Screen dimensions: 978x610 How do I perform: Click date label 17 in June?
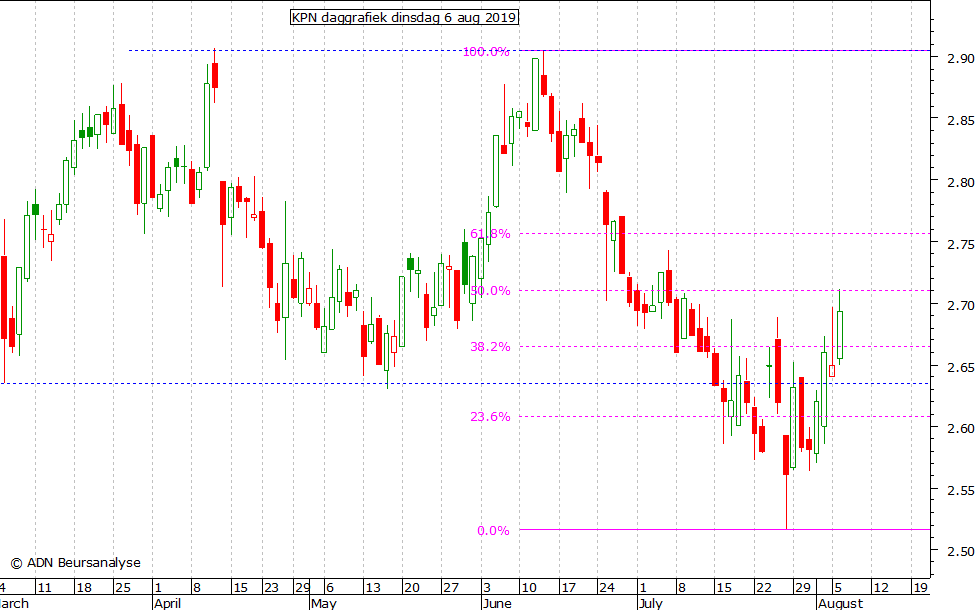[568, 588]
